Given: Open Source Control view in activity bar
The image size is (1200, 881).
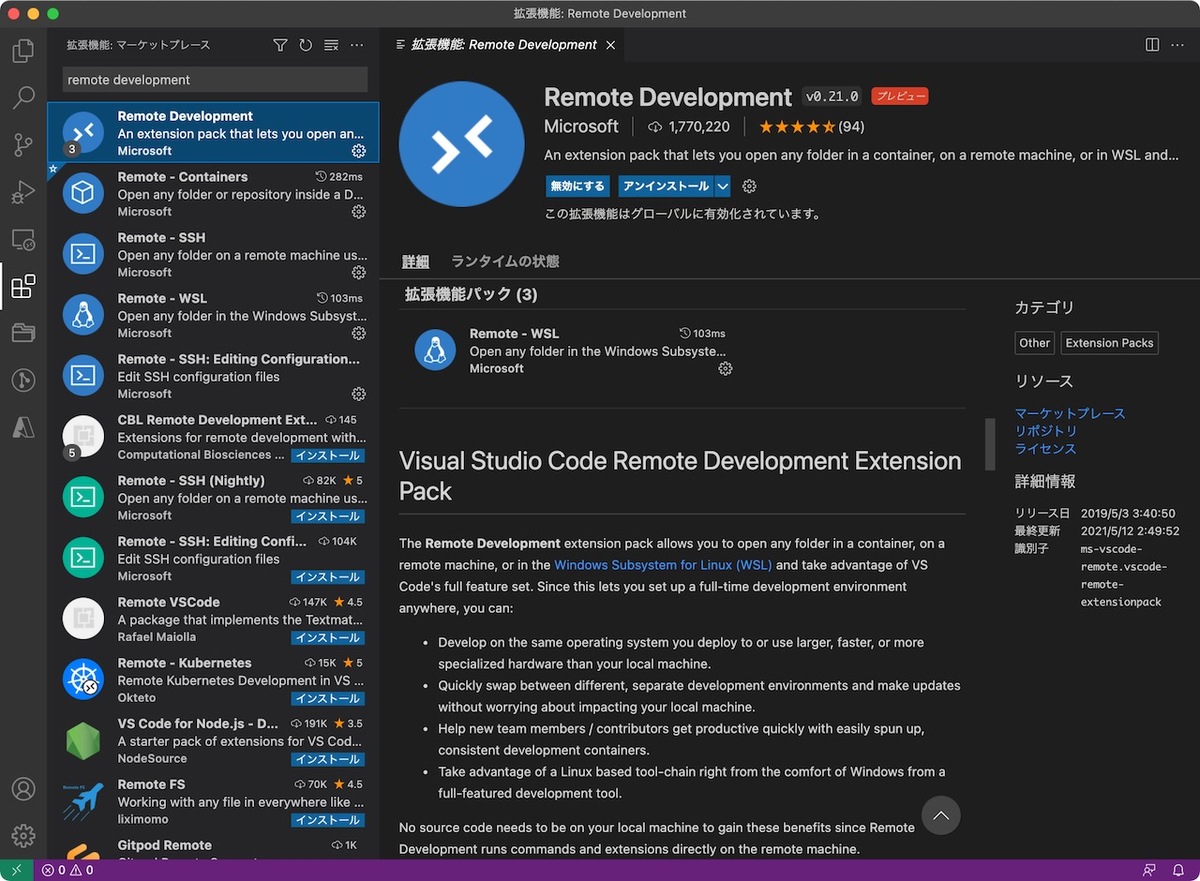Looking at the screenshot, I should click(23, 146).
